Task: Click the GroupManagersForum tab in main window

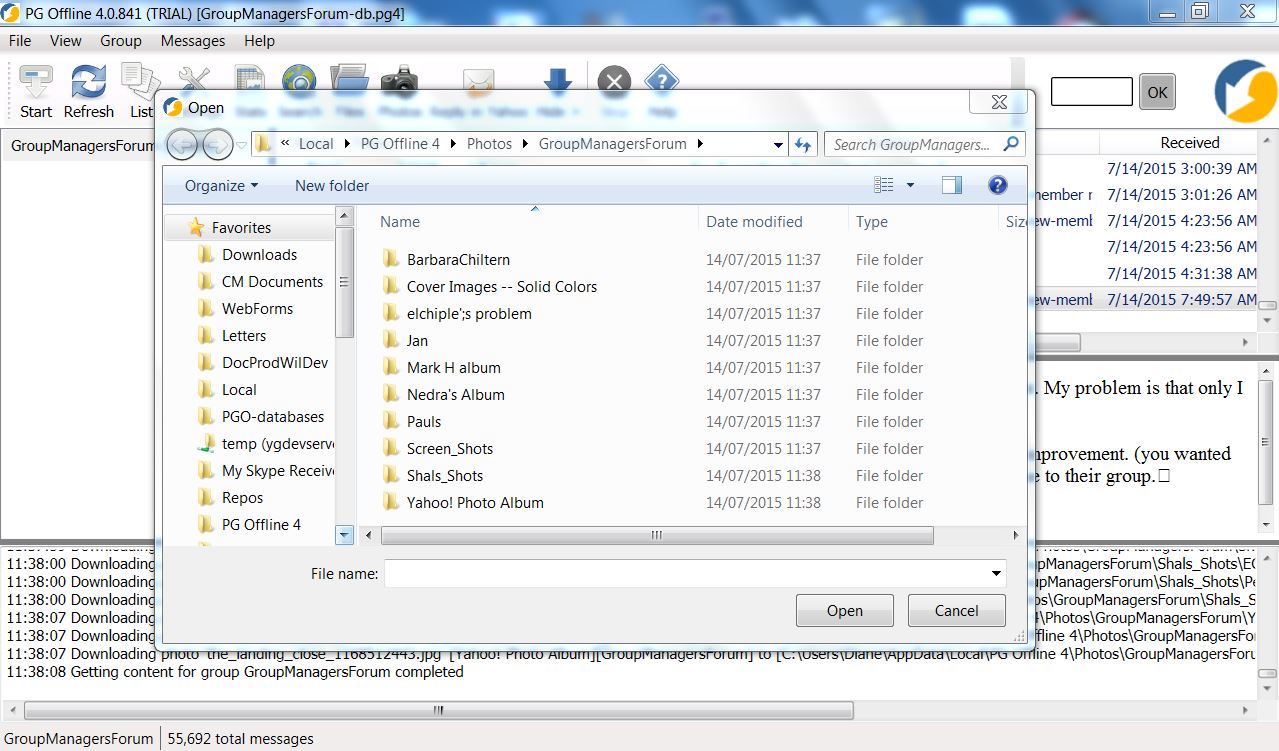Action: (x=82, y=146)
